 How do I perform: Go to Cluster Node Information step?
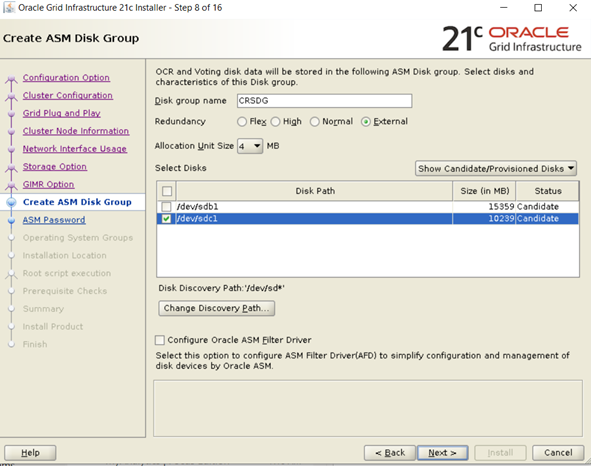tap(76, 131)
